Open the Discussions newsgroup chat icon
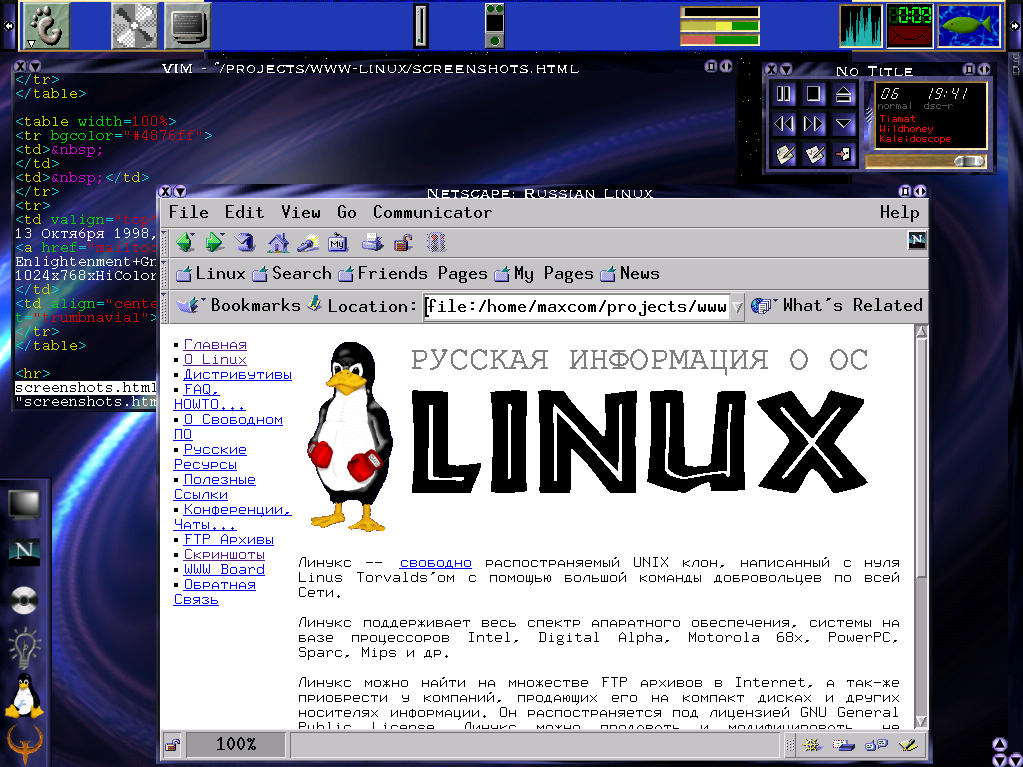1023x767 pixels. coord(876,744)
